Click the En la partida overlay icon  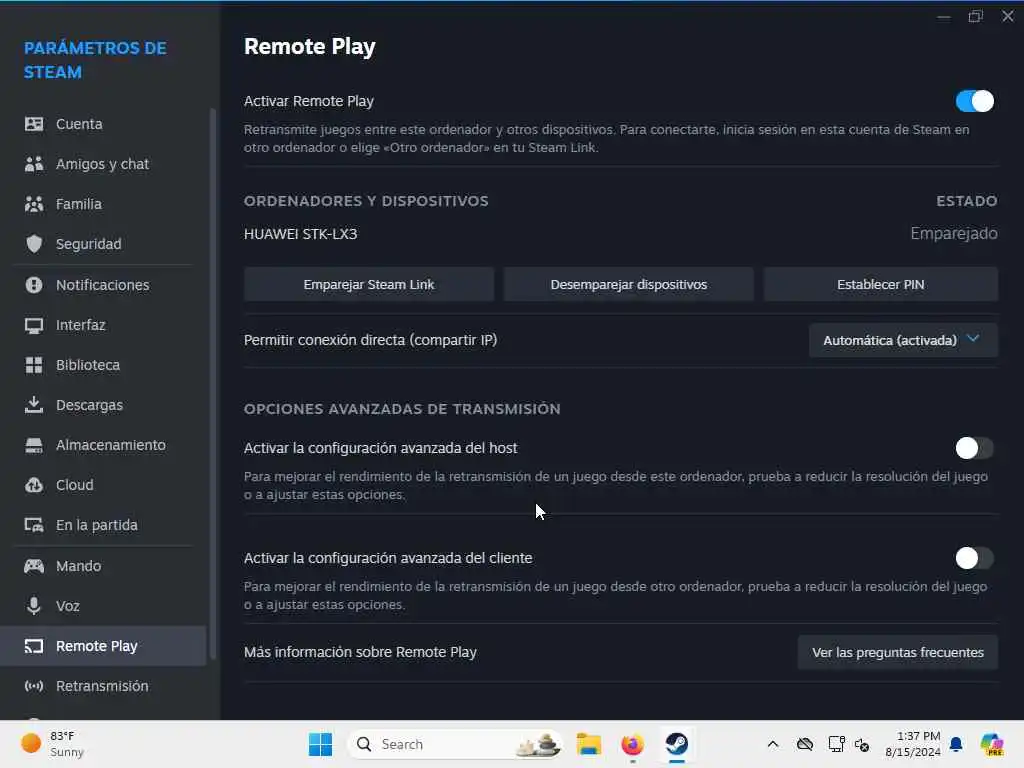[34, 525]
